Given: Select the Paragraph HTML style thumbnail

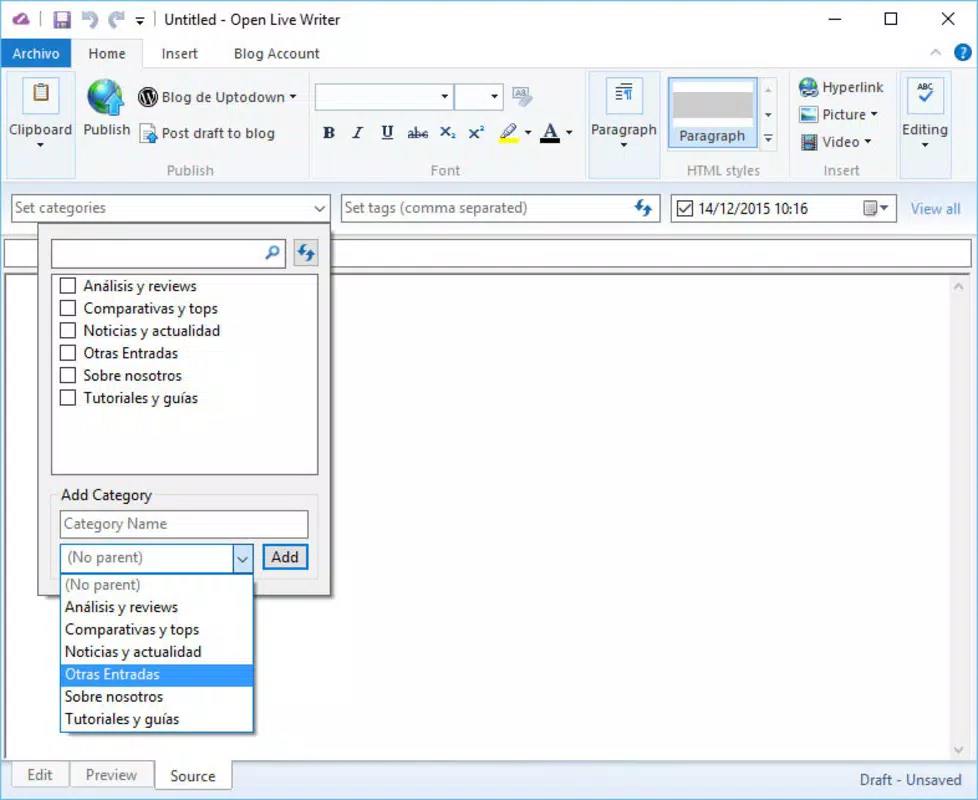Looking at the screenshot, I should [x=712, y=113].
